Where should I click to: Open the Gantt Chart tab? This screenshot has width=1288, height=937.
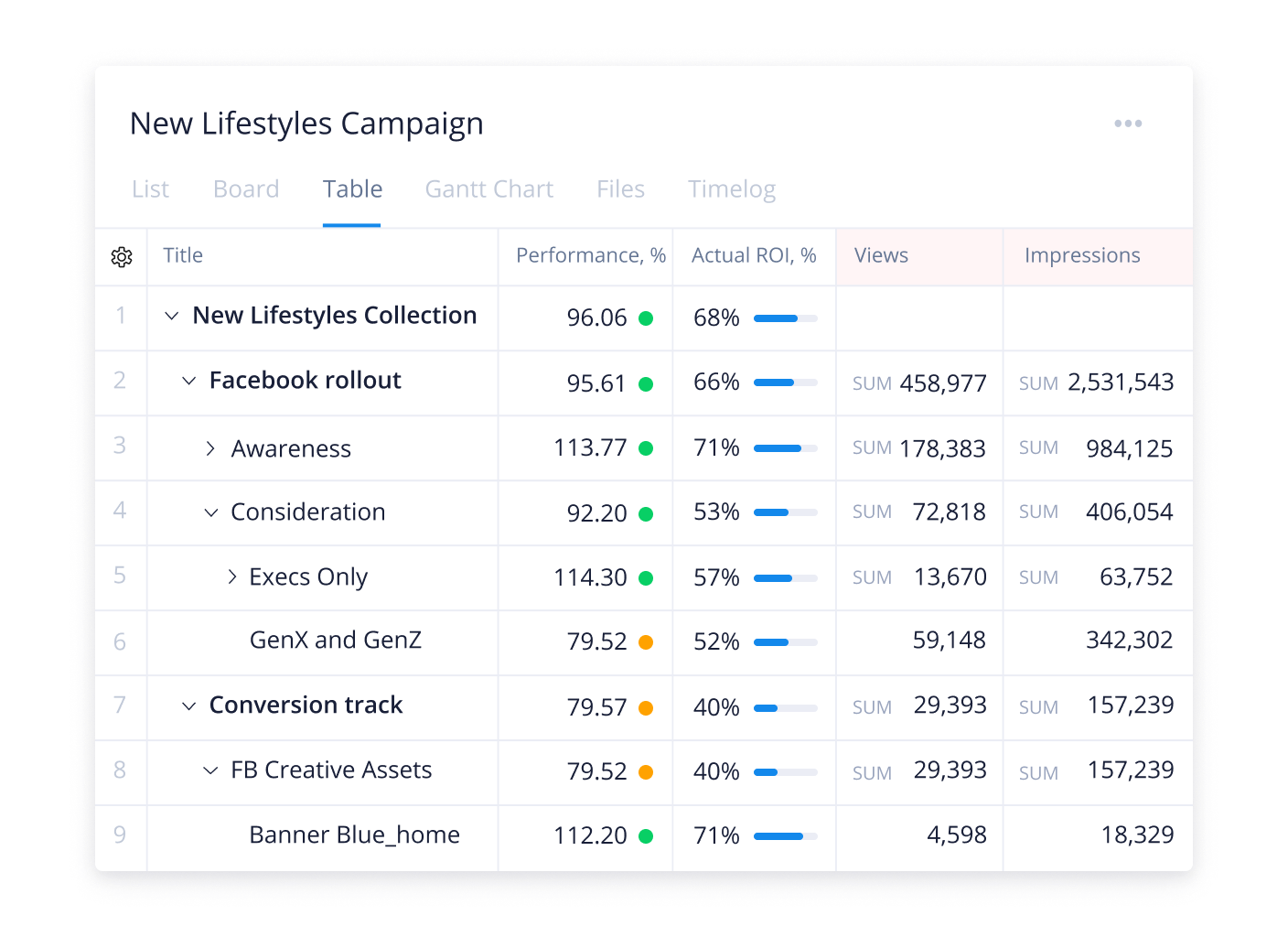pyautogui.click(x=488, y=188)
